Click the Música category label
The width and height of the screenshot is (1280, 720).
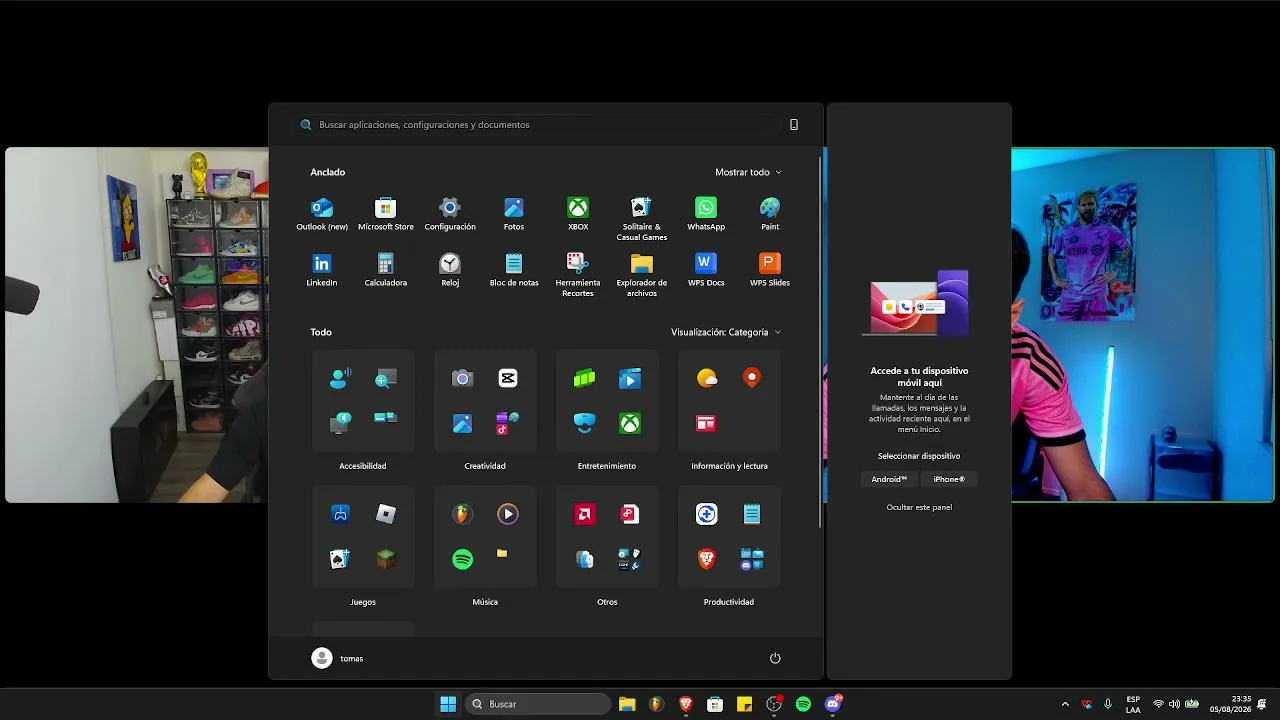[x=485, y=602]
